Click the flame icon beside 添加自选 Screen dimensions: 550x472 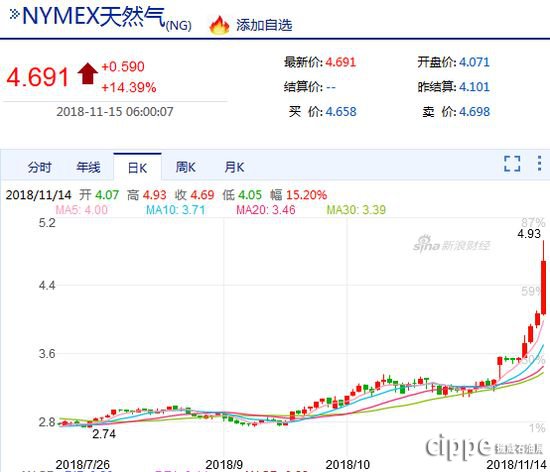(219, 25)
